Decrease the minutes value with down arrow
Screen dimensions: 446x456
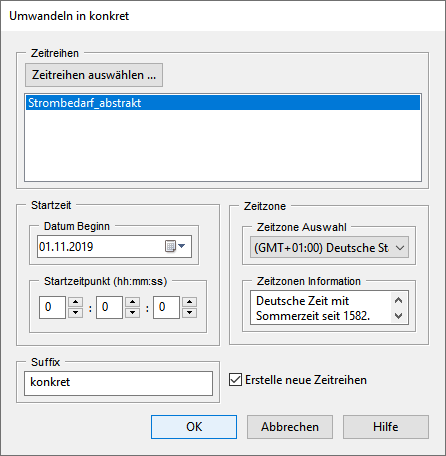133,313
